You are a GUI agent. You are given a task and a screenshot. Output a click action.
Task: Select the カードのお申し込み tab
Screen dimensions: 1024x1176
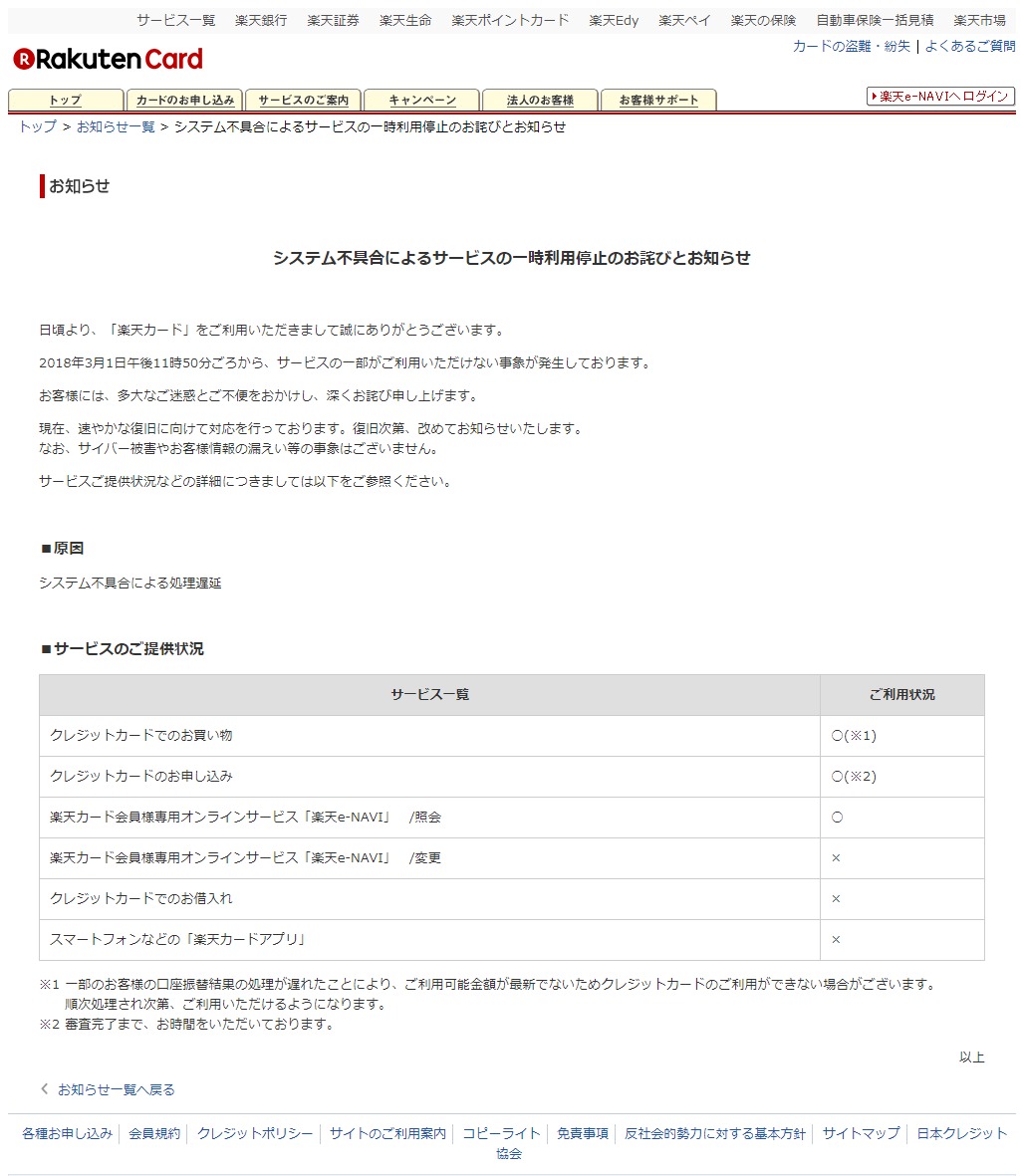[184, 100]
